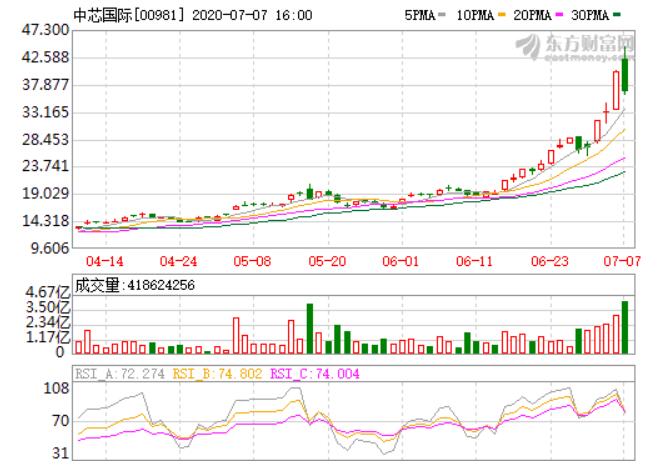
Task: Click the tall red candlestick before 07-07
Action: (616, 90)
